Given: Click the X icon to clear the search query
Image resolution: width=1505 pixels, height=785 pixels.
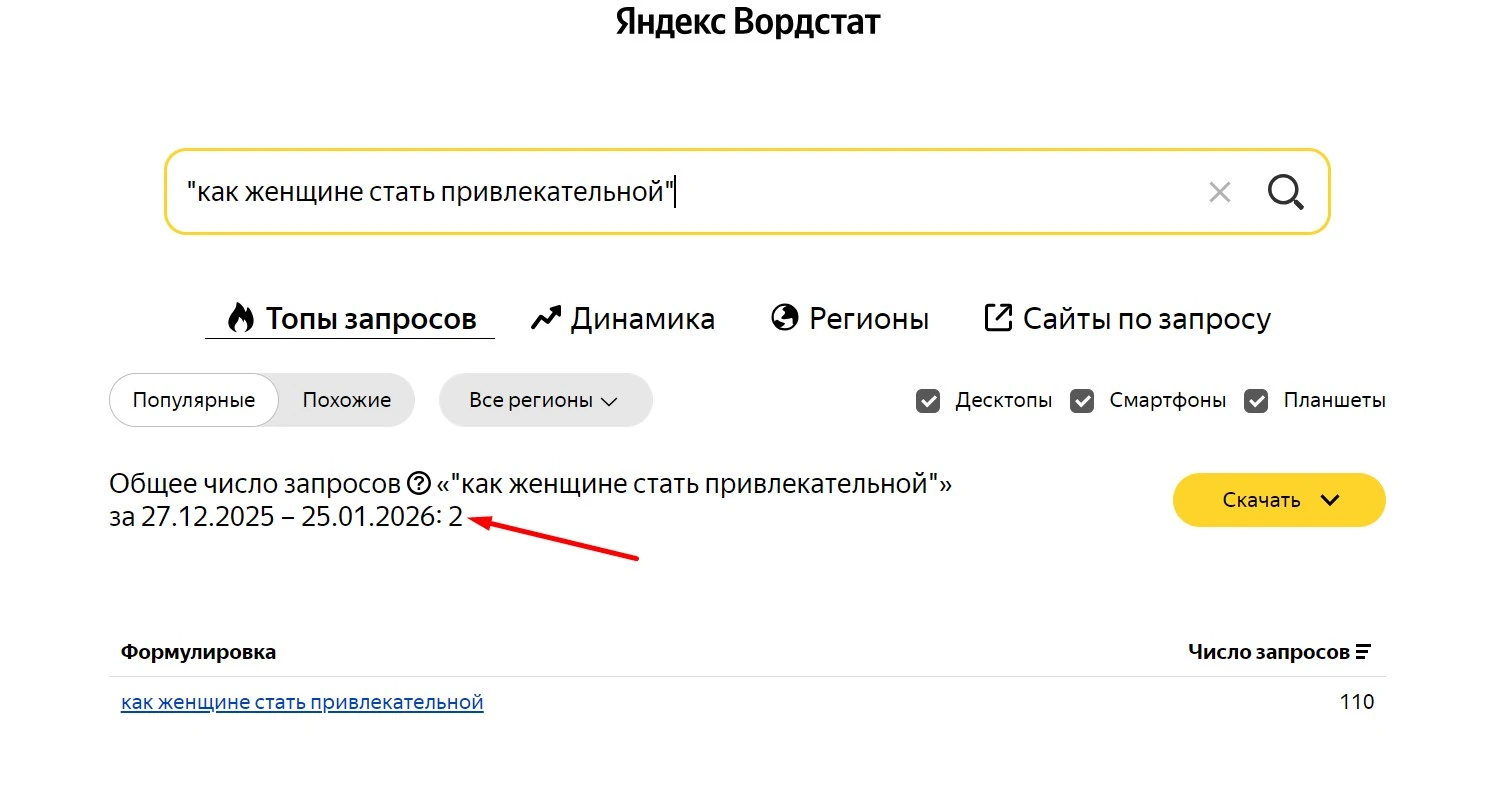Looking at the screenshot, I should [x=1220, y=192].
